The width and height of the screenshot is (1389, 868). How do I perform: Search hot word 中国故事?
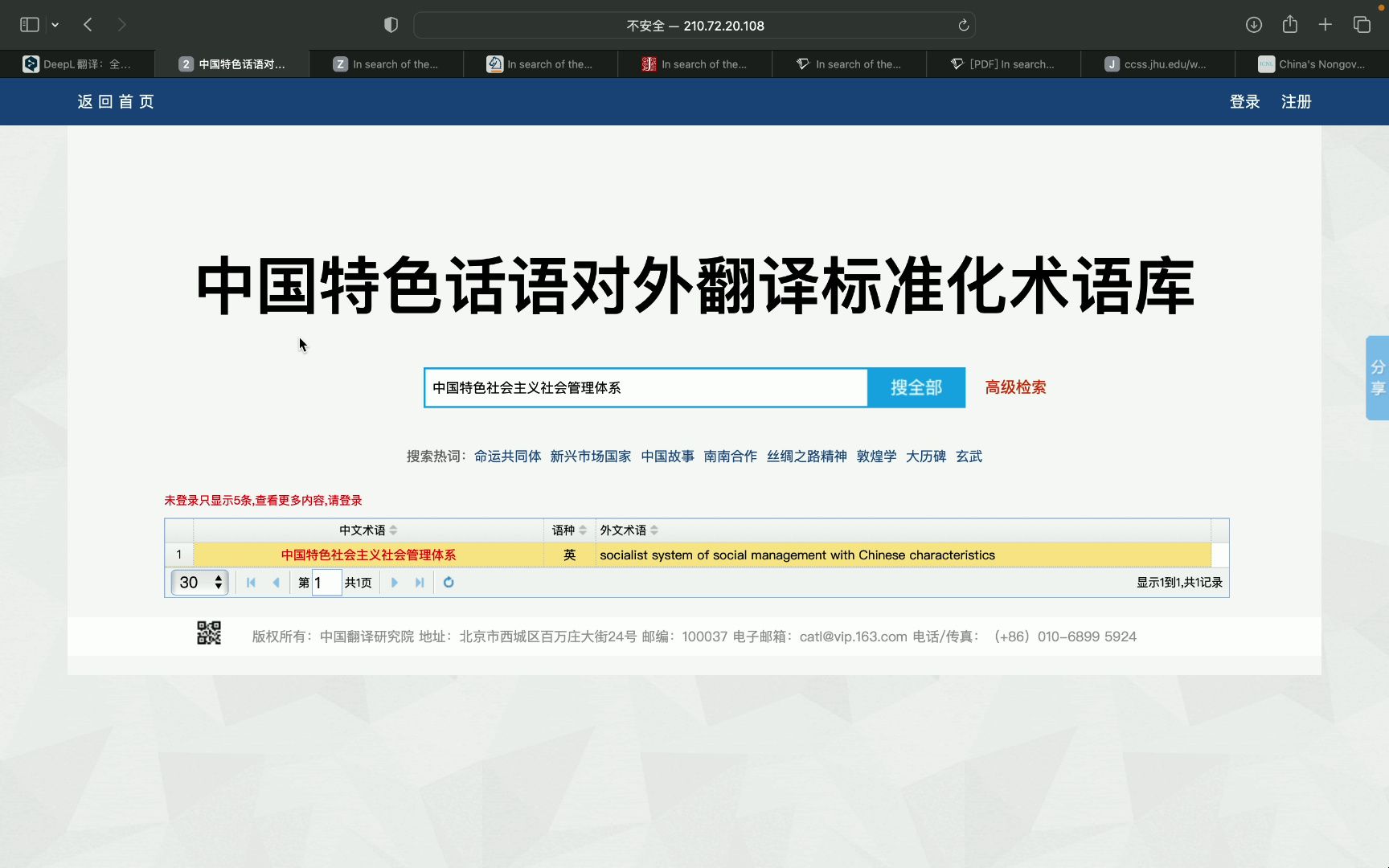click(667, 457)
